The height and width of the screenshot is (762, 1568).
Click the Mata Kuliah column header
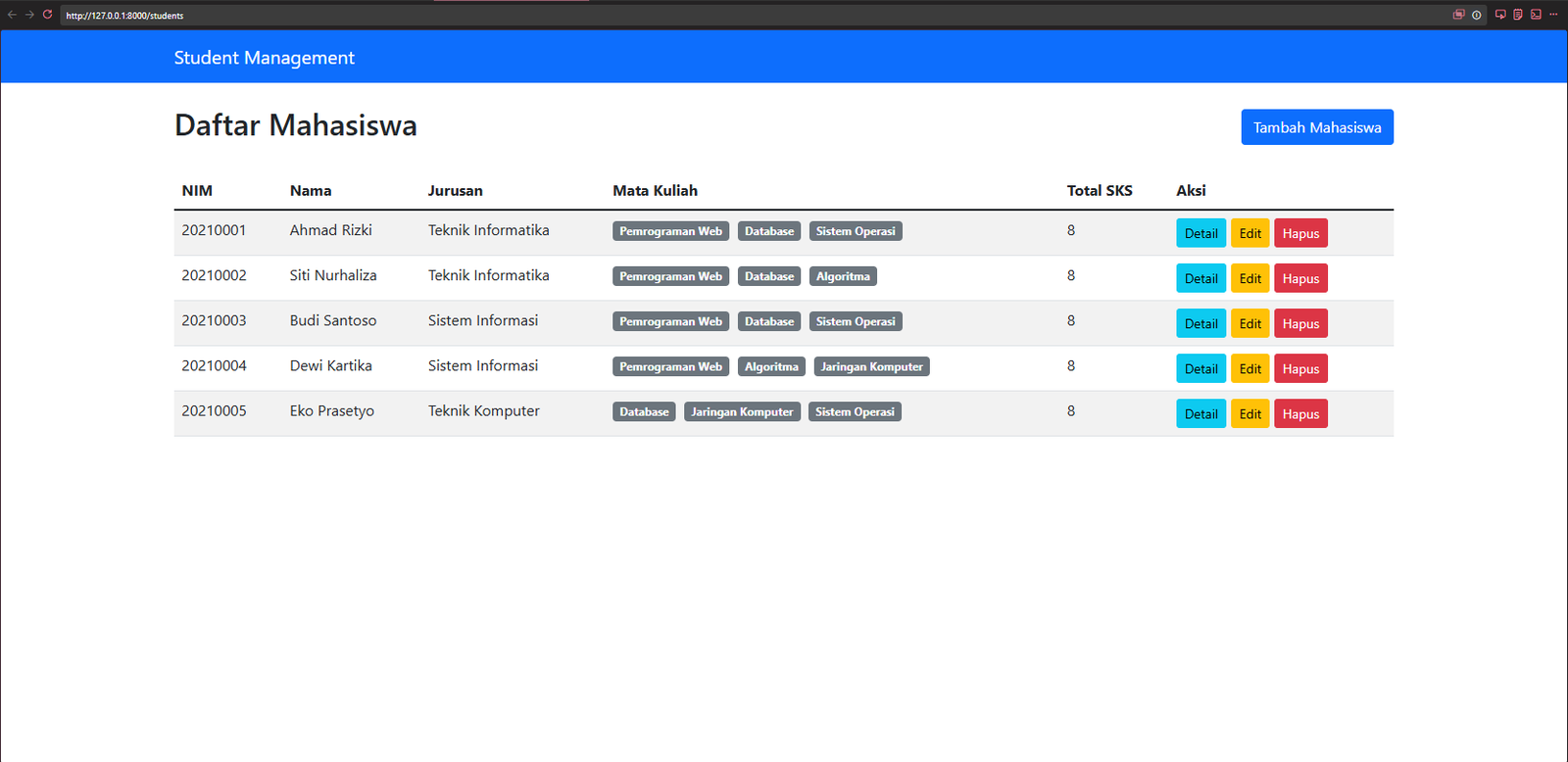click(x=656, y=191)
